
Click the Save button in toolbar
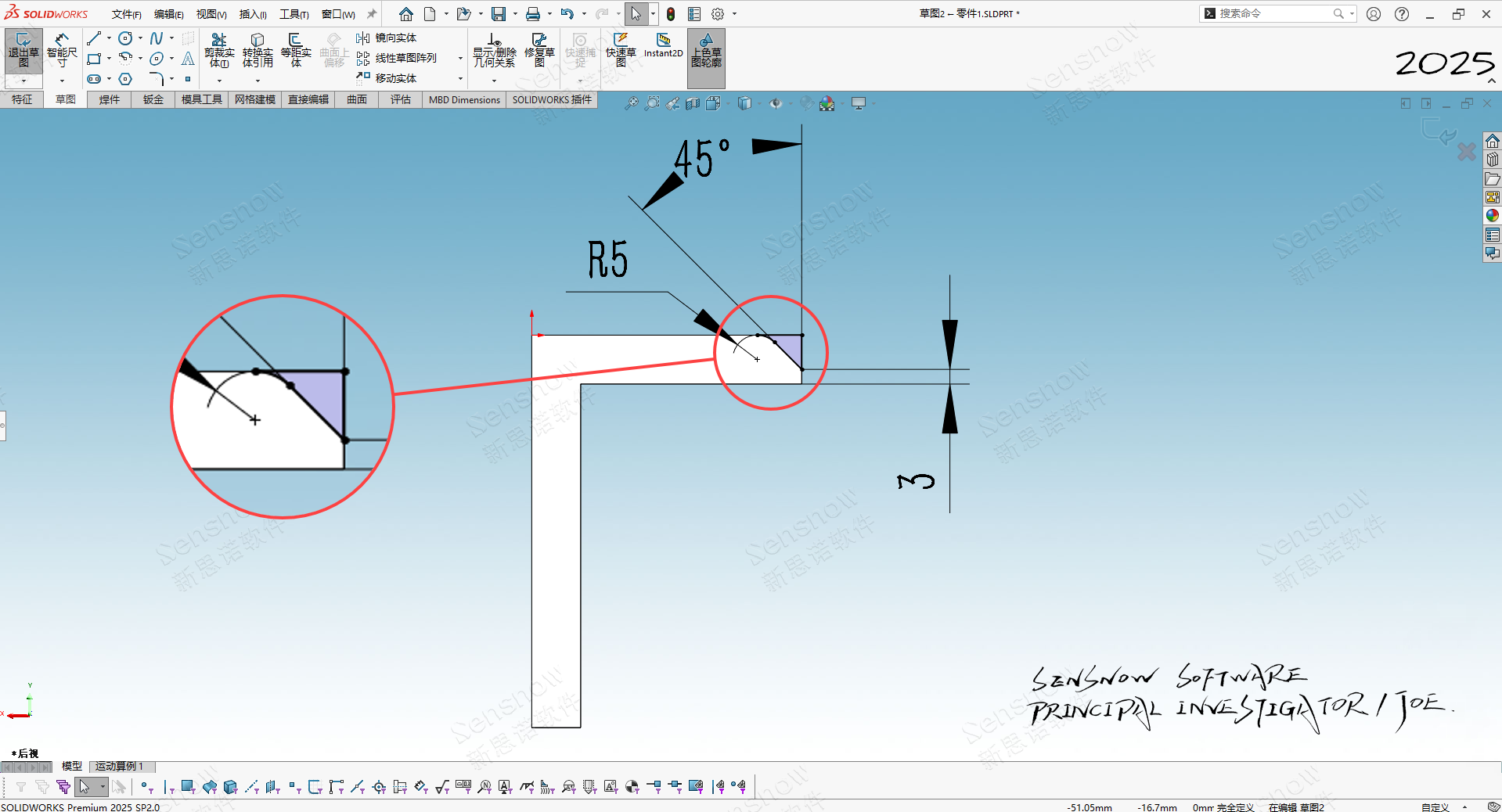[498, 14]
